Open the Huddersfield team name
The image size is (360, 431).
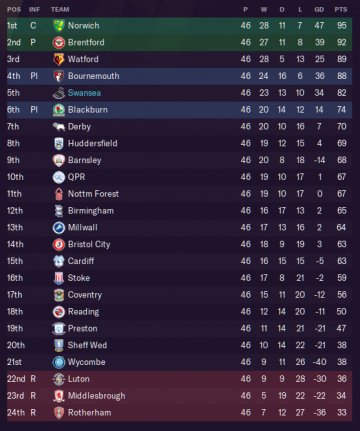pyautogui.click(x=93, y=143)
